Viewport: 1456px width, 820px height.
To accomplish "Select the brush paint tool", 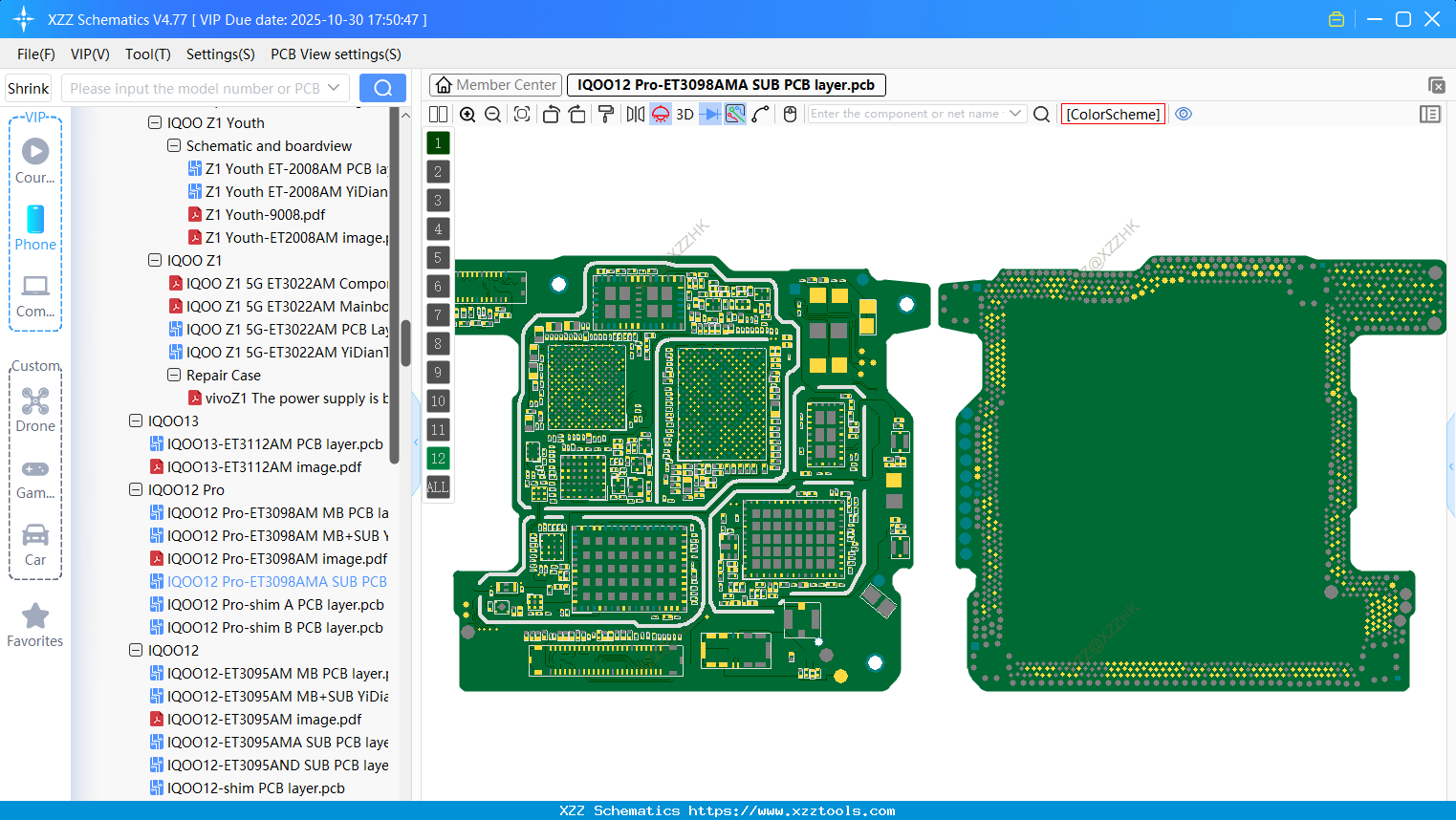I will pos(605,114).
